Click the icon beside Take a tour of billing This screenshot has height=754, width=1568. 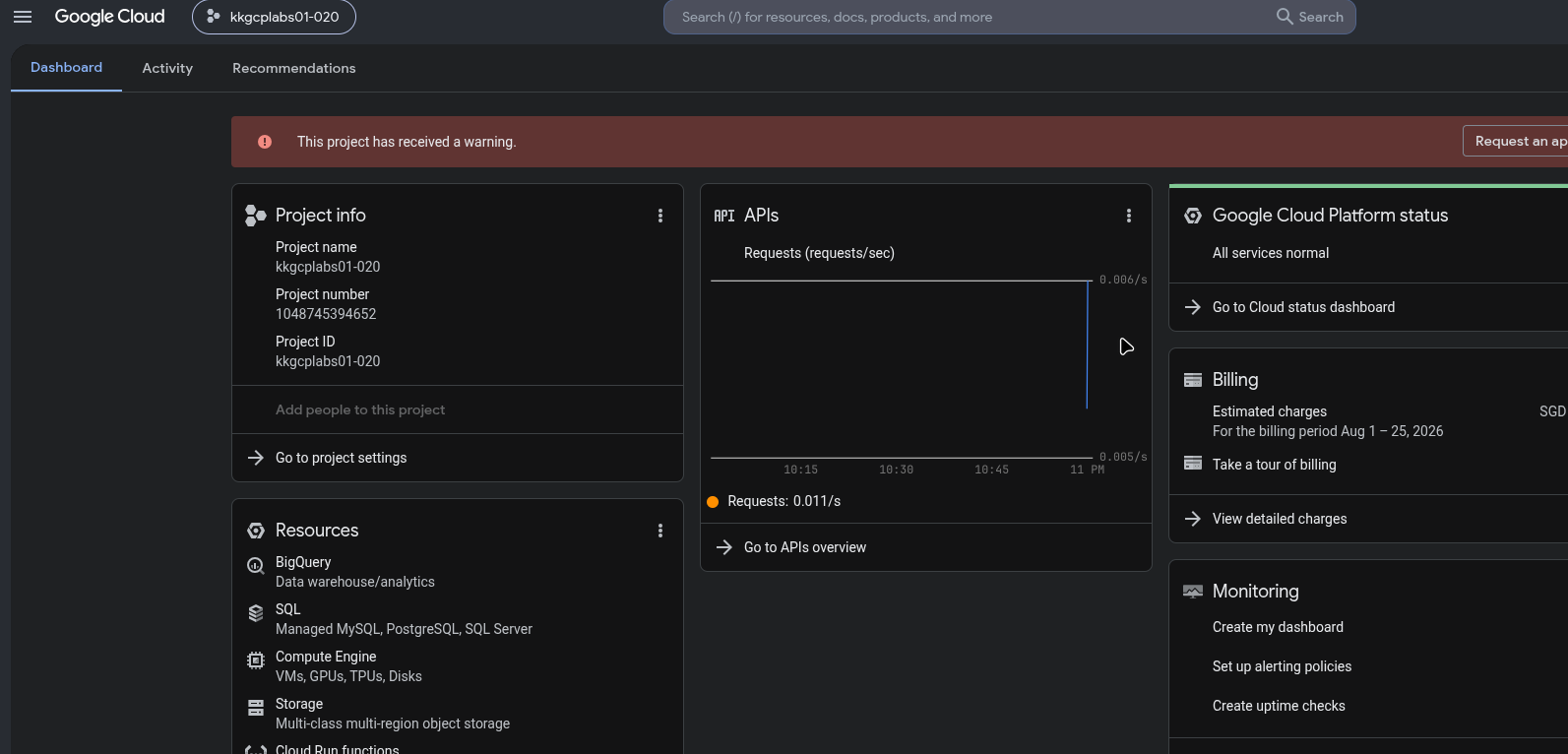[1193, 464]
